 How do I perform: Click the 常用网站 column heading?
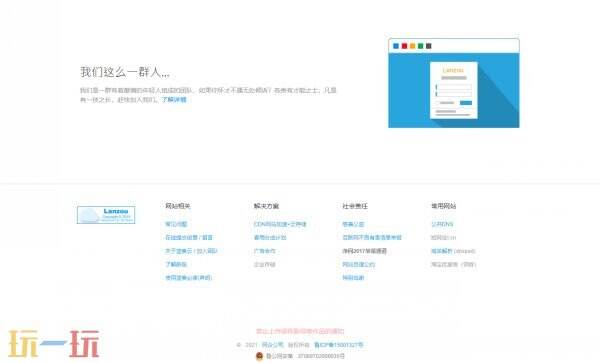pyautogui.click(x=443, y=206)
